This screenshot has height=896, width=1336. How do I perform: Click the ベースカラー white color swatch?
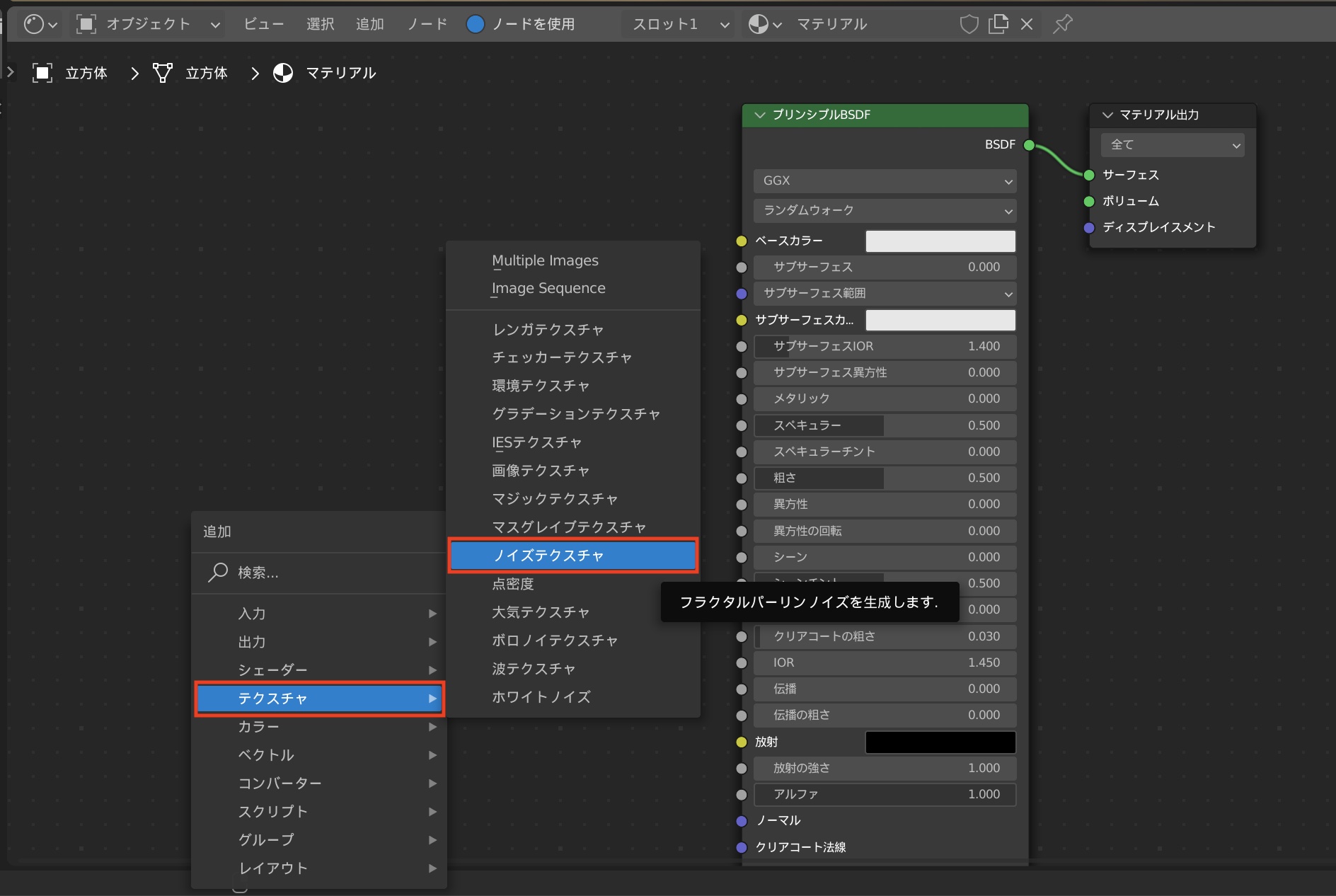(940, 241)
